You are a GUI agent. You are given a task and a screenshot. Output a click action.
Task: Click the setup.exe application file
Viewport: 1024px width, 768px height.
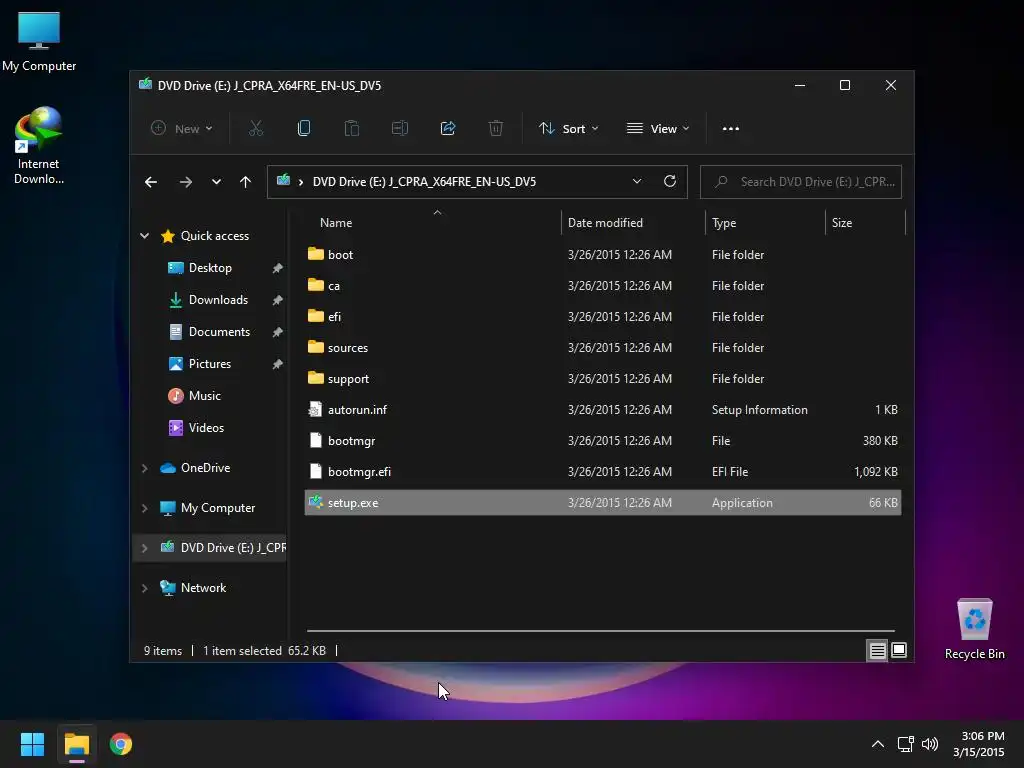point(603,503)
